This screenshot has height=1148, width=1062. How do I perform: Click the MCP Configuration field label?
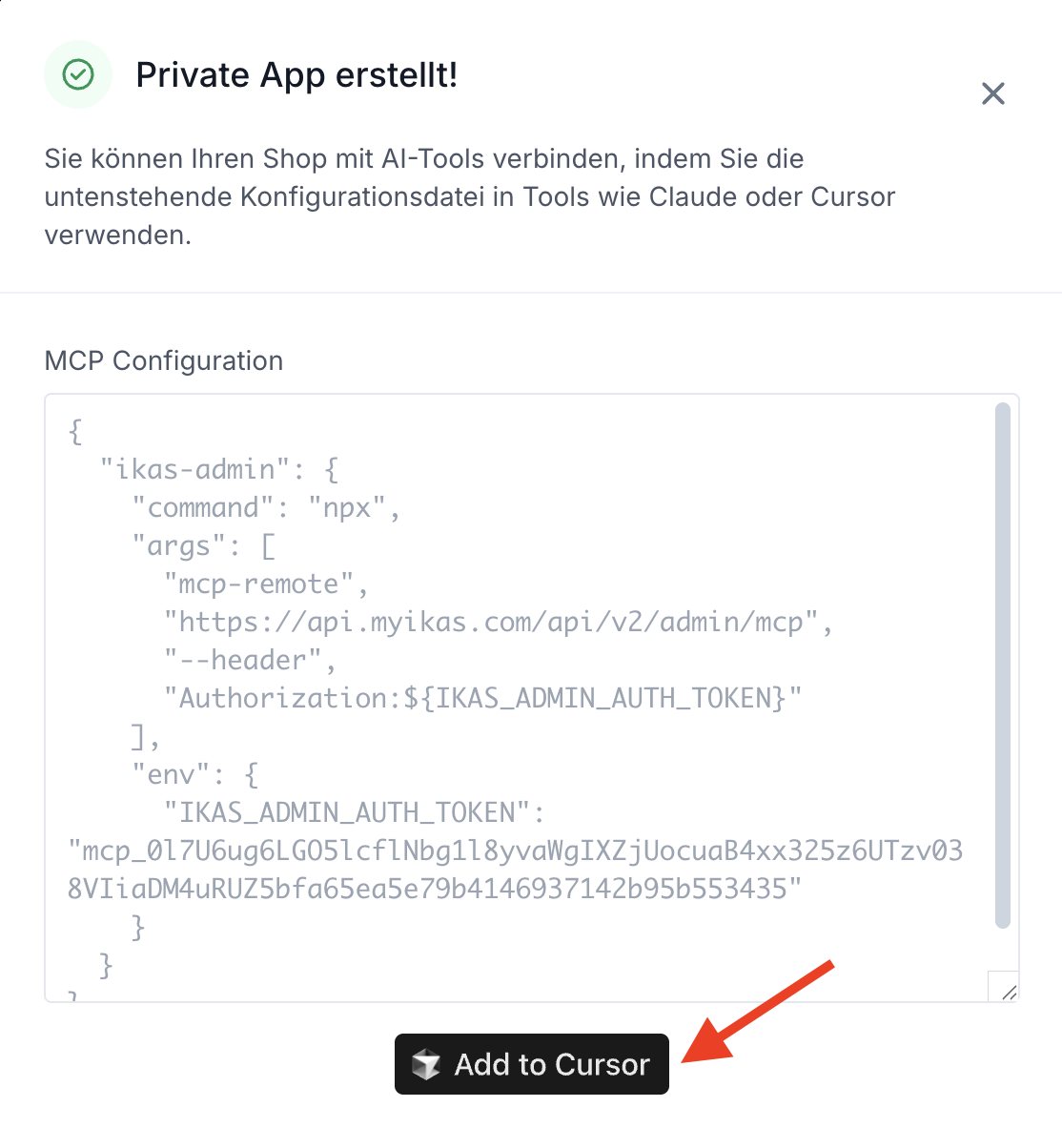coord(164,360)
